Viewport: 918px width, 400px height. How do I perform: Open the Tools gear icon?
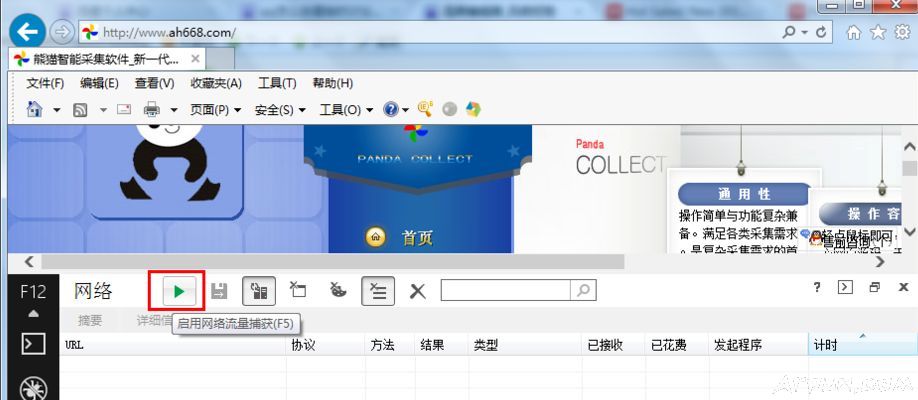pos(903,33)
